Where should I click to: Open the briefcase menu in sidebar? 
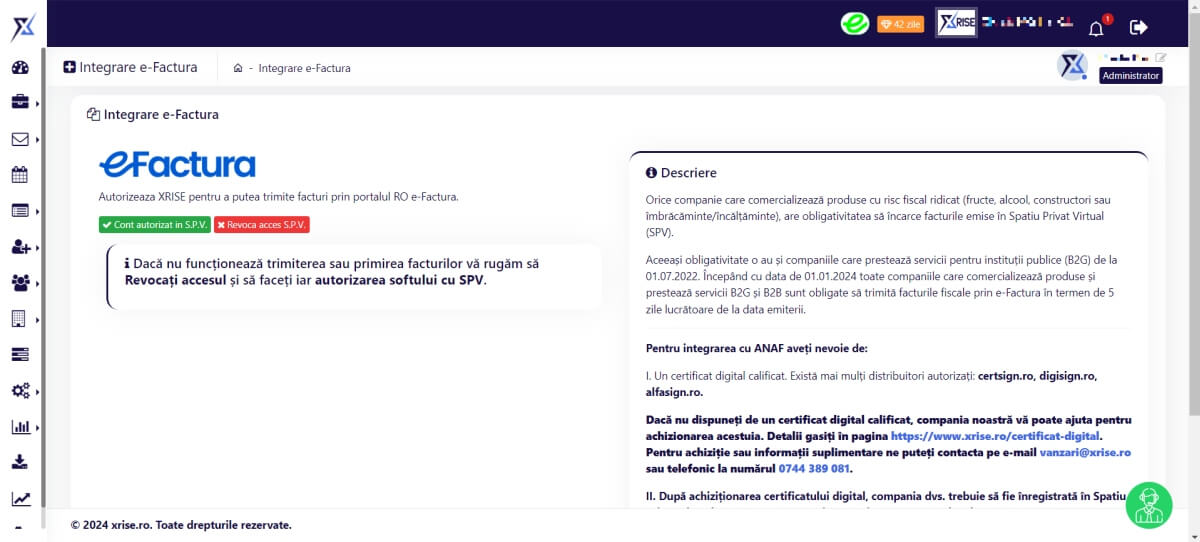[x=20, y=102]
